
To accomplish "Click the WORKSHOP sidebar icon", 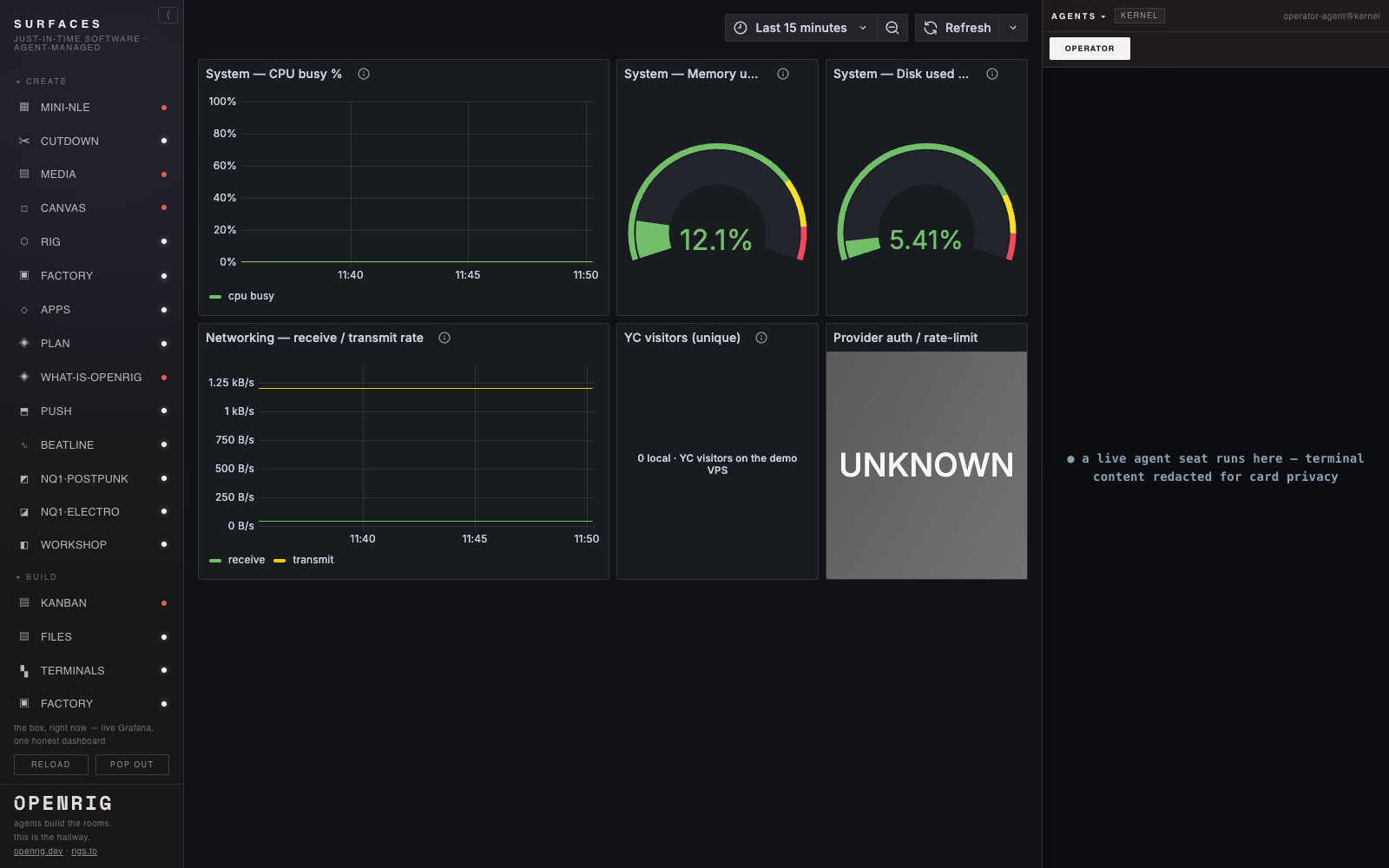I will (x=24, y=545).
